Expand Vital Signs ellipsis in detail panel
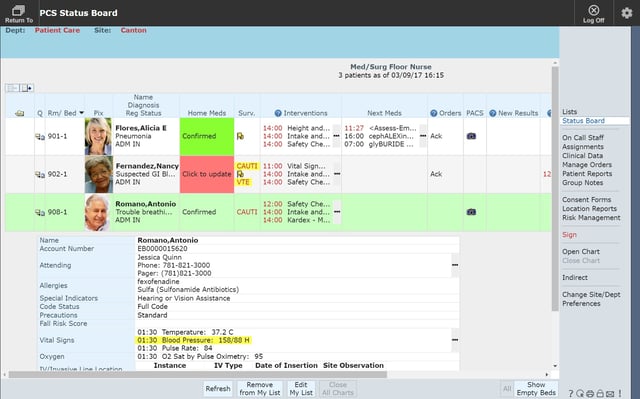Screen dimensions: 640x399 455,340
